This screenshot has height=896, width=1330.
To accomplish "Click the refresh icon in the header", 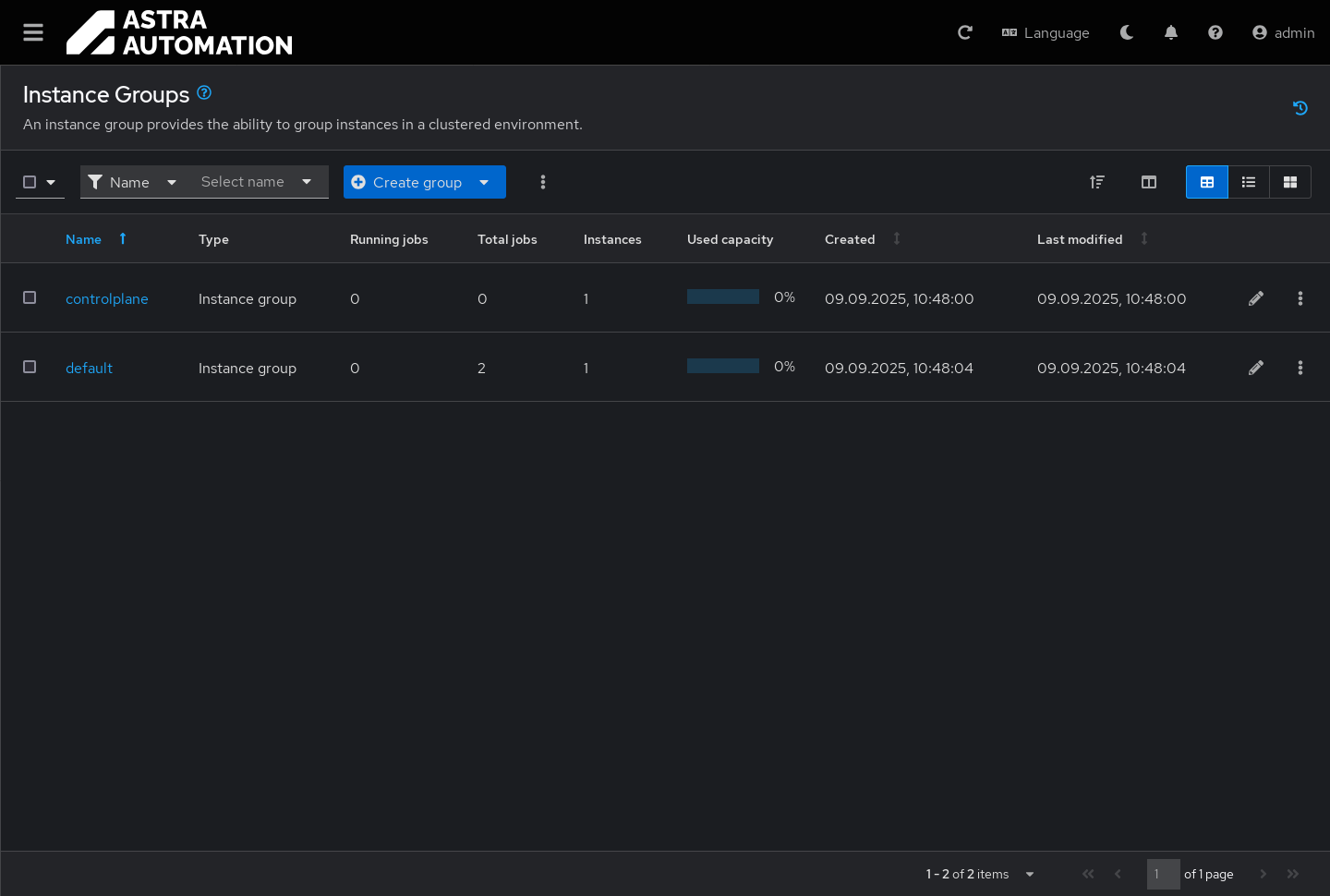I will tap(965, 32).
